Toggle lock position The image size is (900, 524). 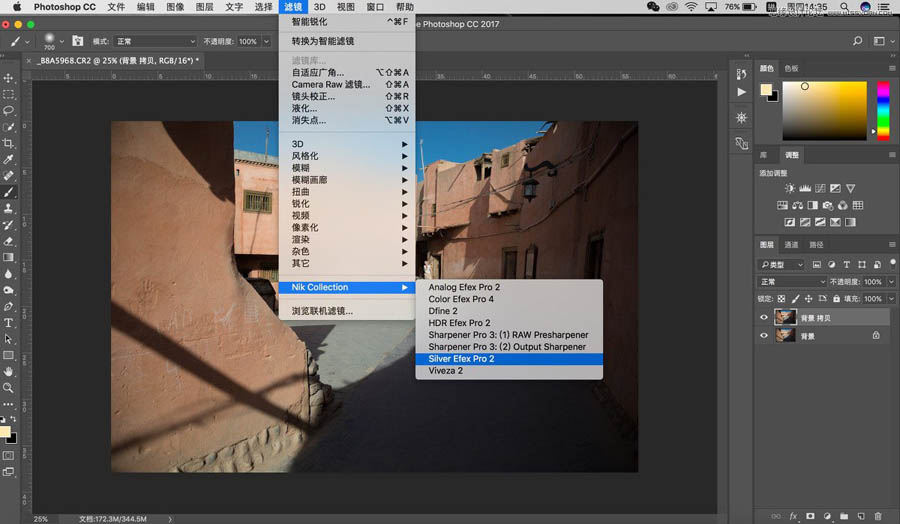[808, 298]
